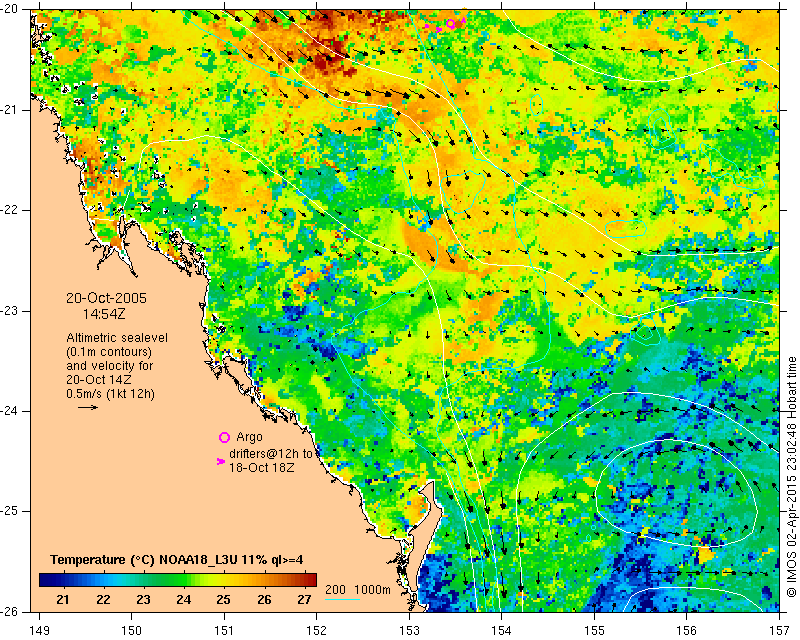
Task: Click the '-26' latitude axis label
Action: click(x=11, y=611)
